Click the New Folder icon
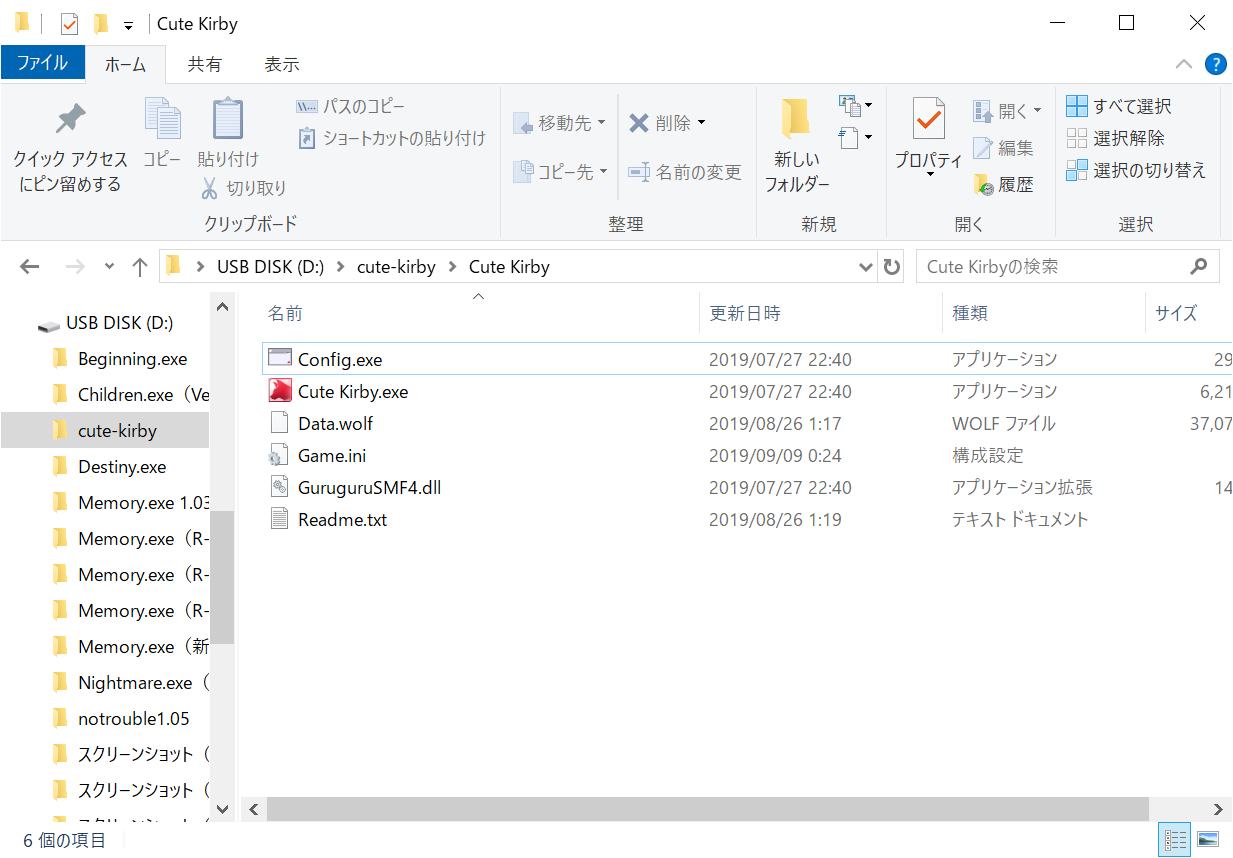 pos(796,120)
